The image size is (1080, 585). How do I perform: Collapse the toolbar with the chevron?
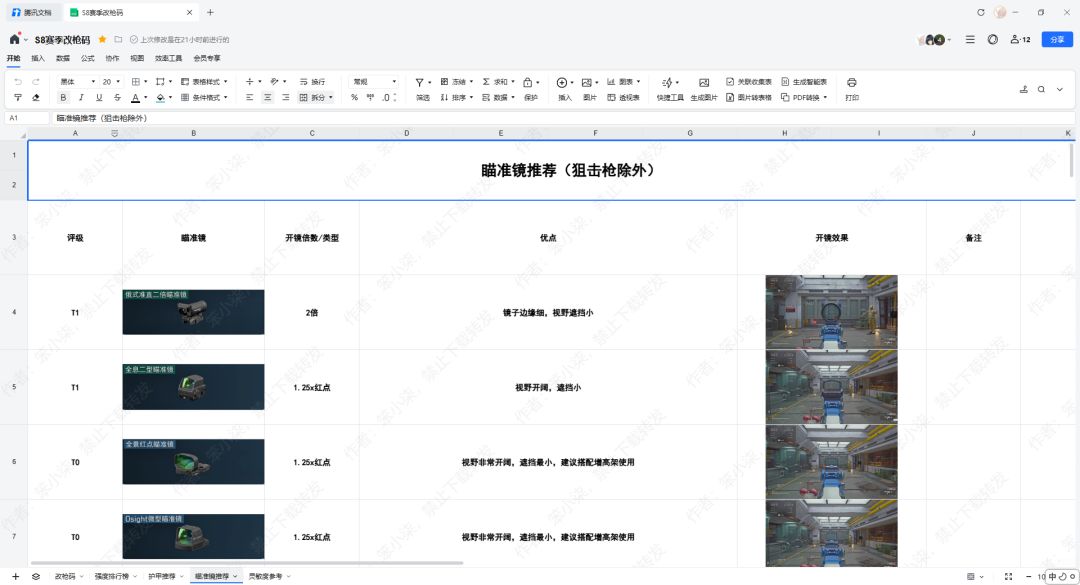point(1060,89)
